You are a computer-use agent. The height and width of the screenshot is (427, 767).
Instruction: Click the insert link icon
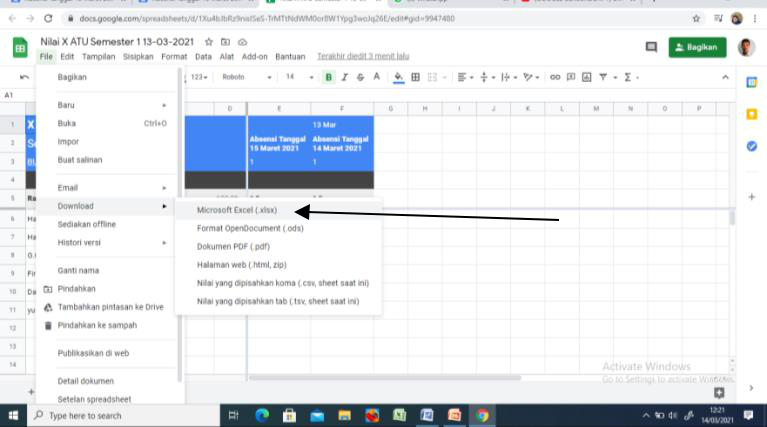coord(555,77)
